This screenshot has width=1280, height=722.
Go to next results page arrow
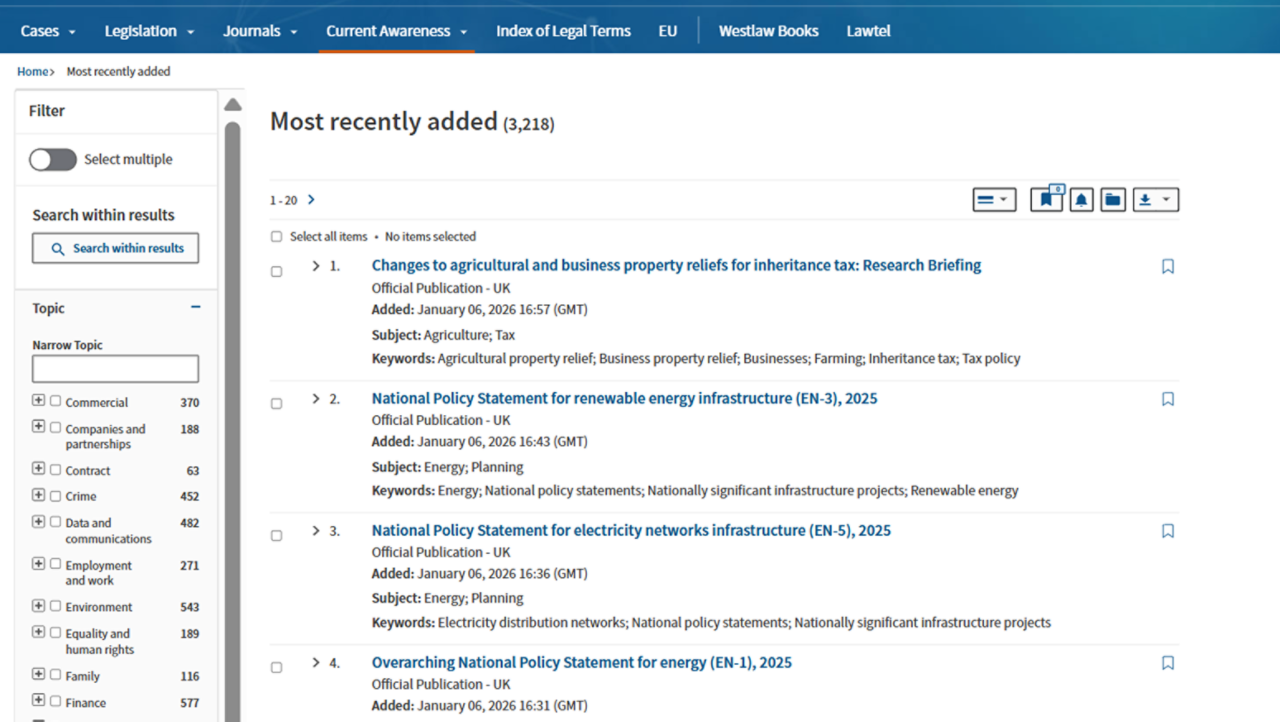click(x=311, y=200)
